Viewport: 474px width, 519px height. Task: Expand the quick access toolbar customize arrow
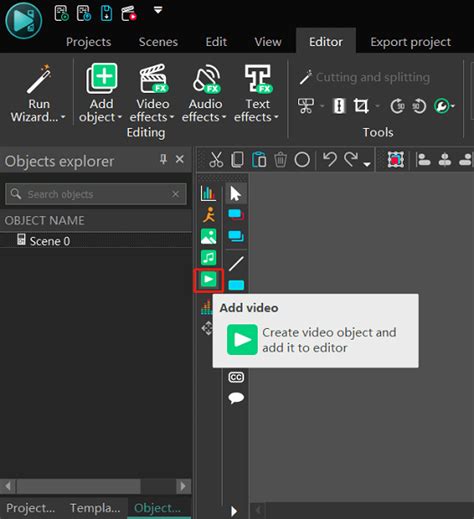tap(158, 10)
